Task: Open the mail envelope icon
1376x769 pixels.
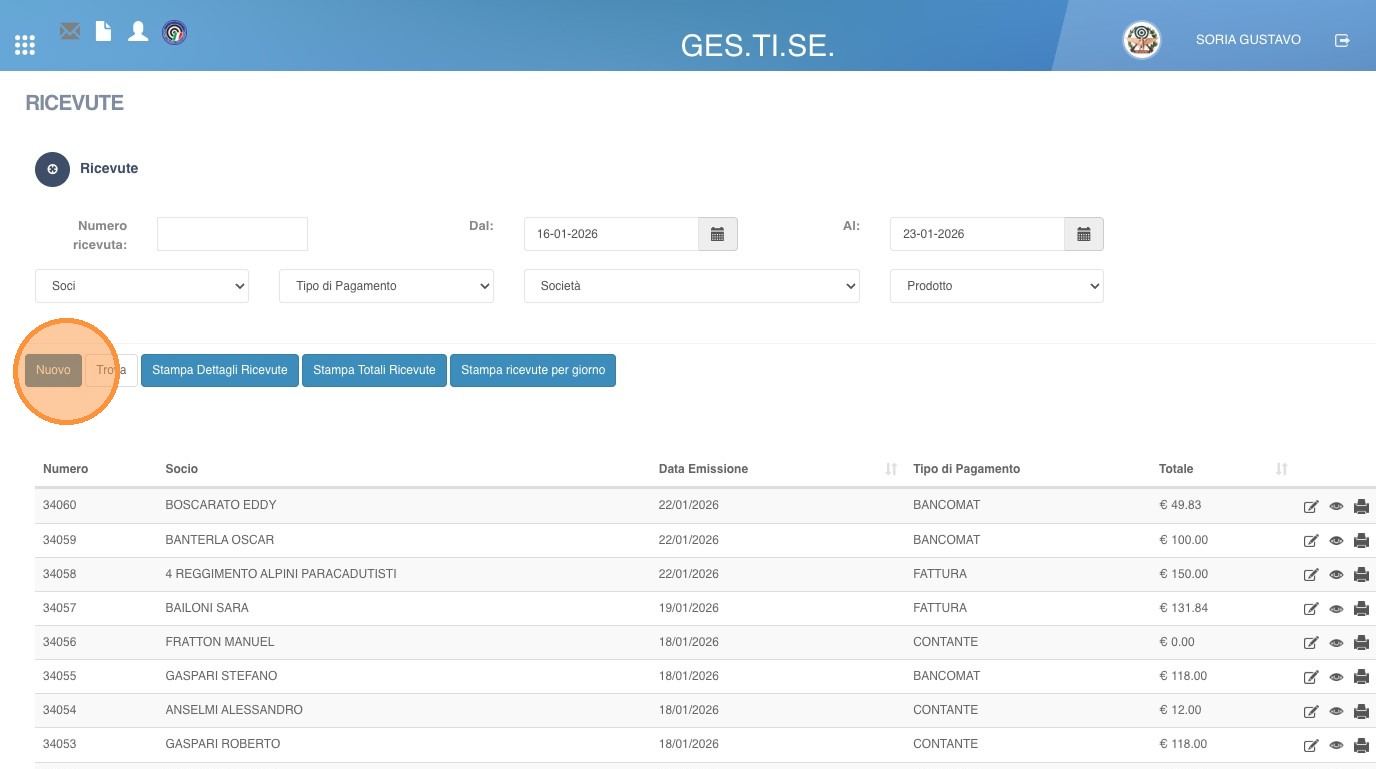Action: [70, 31]
